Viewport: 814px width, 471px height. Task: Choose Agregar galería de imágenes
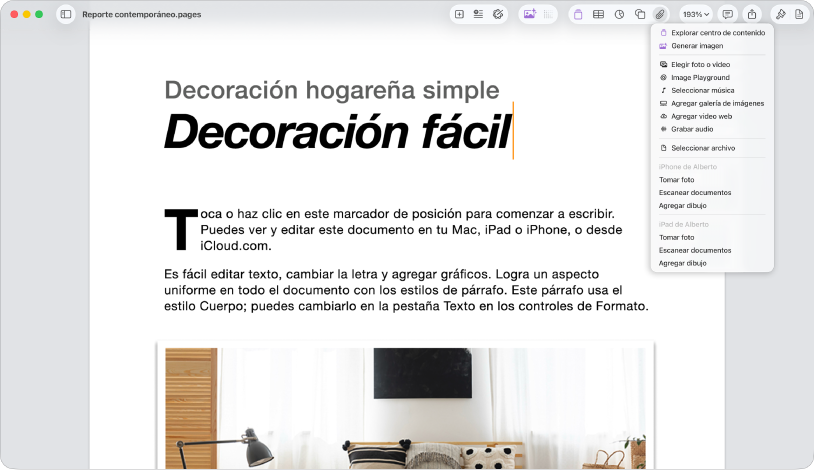[712, 103]
